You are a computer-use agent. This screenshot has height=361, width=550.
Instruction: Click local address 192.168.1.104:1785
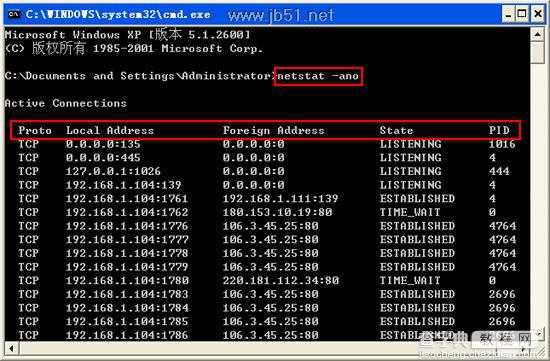(x=127, y=322)
